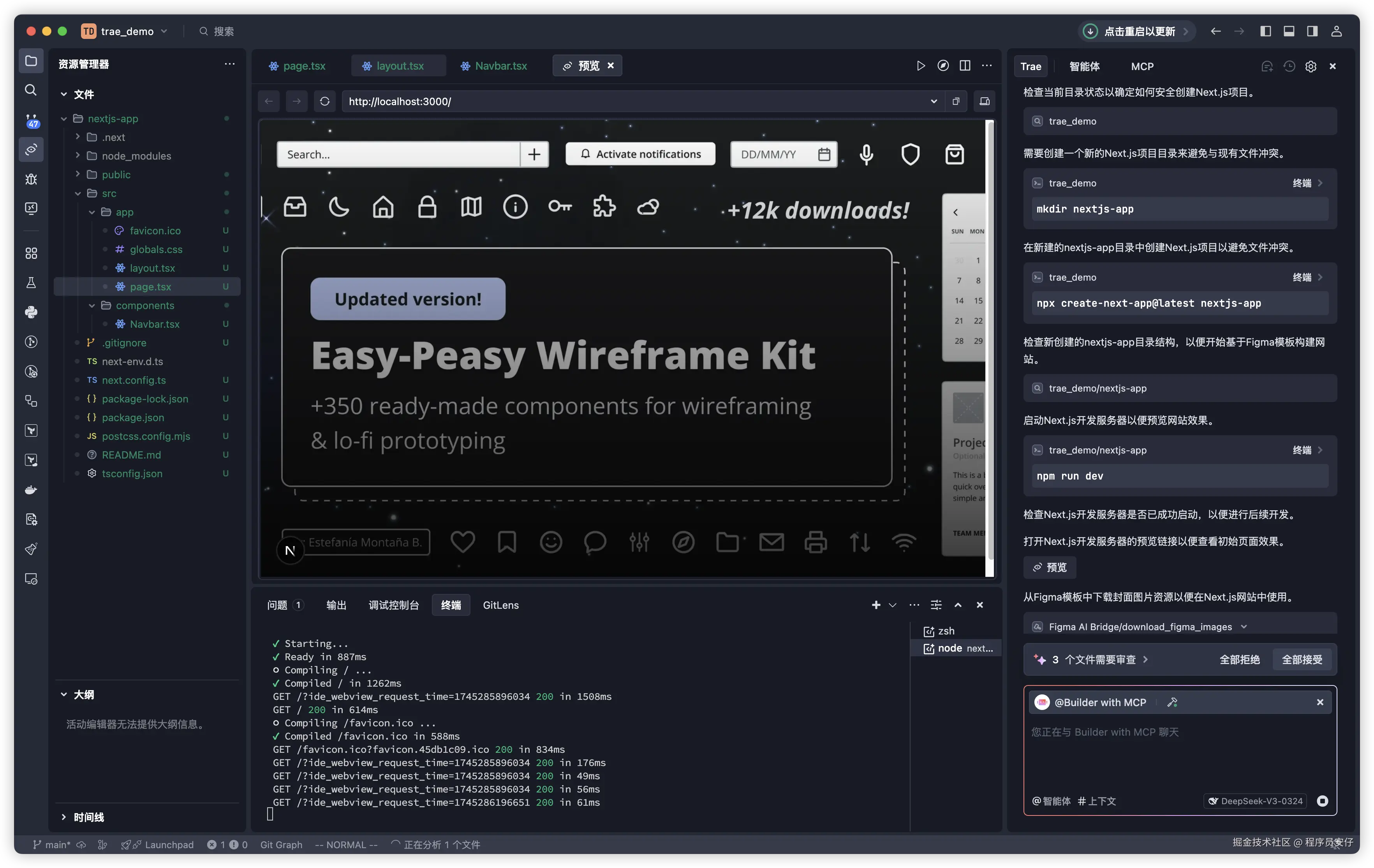Viewport: 1374px width, 868px height.
Task: Expand the node_modules folder
Action: point(78,156)
